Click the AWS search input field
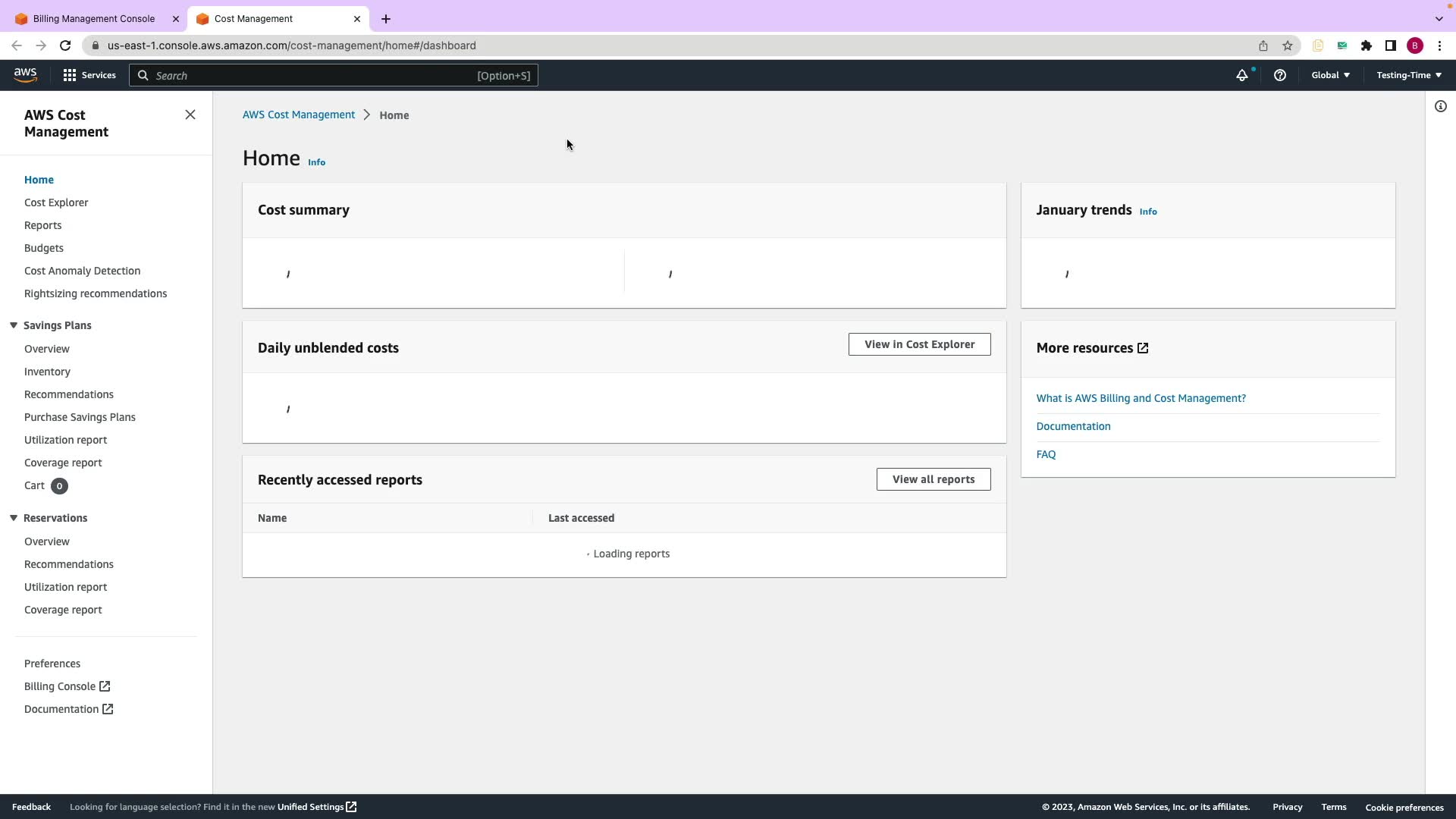The image size is (1456, 819). 334,75
